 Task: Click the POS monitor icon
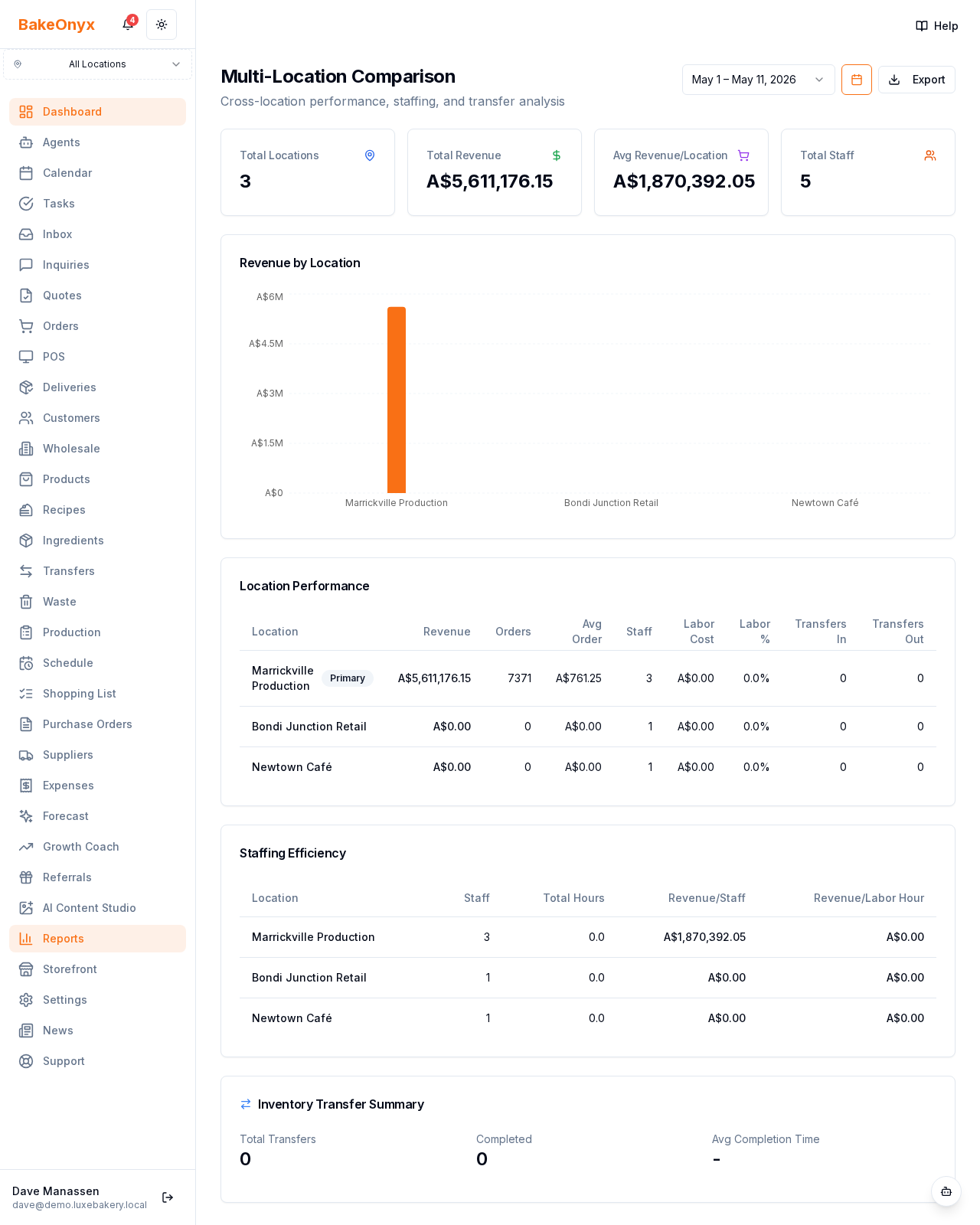[26, 357]
